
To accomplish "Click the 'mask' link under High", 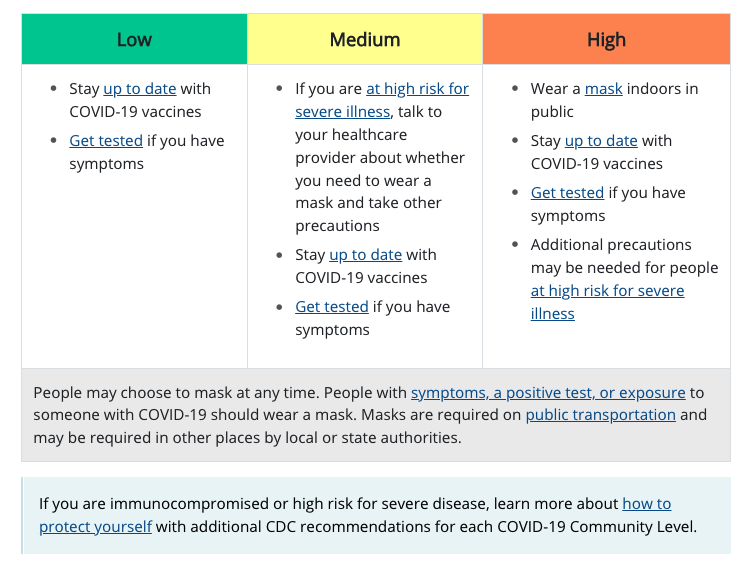I will (603, 89).
